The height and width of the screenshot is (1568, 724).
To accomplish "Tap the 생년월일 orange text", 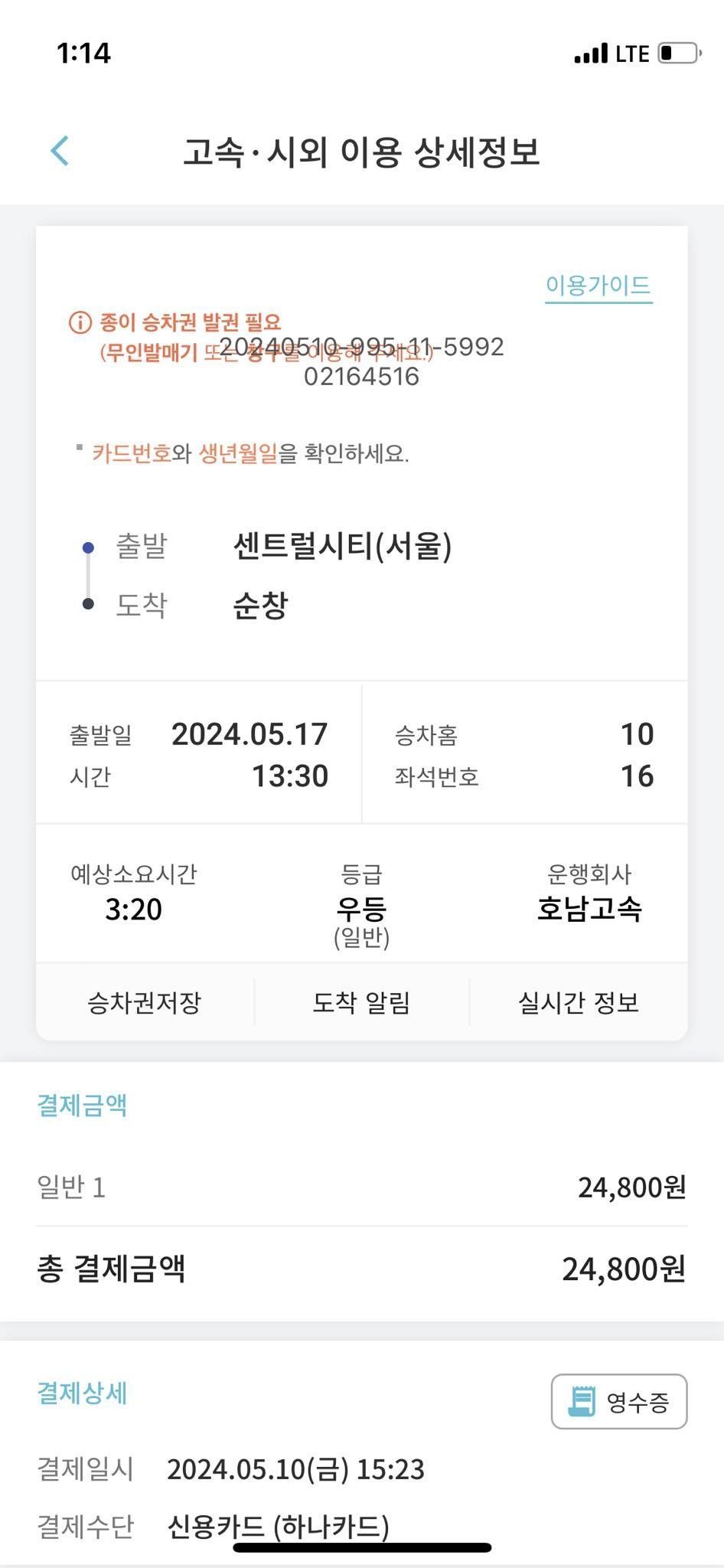I will pyautogui.click(x=238, y=453).
